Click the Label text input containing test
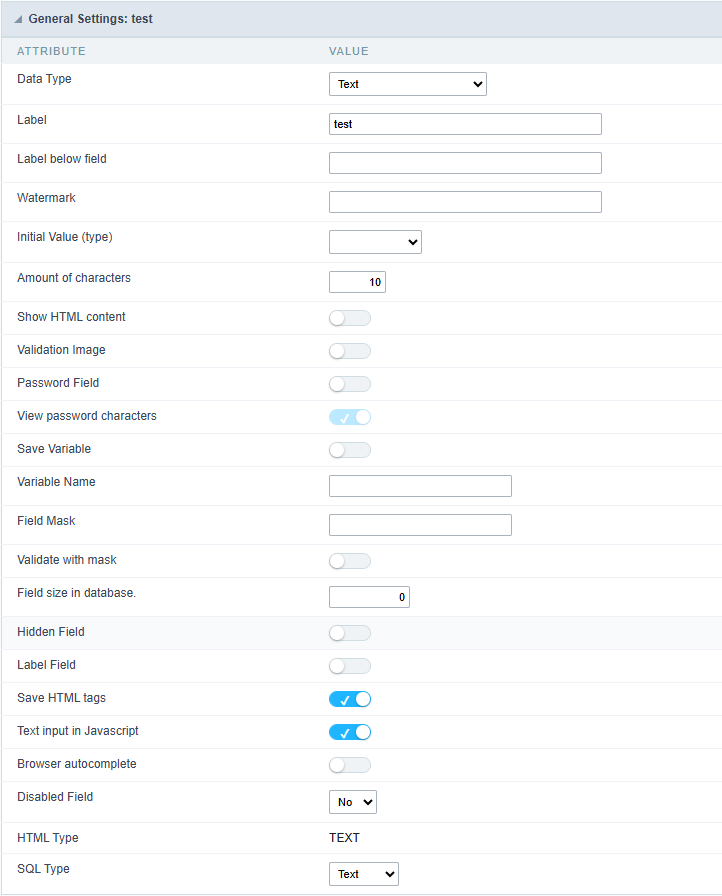722x896 pixels. 464,123
